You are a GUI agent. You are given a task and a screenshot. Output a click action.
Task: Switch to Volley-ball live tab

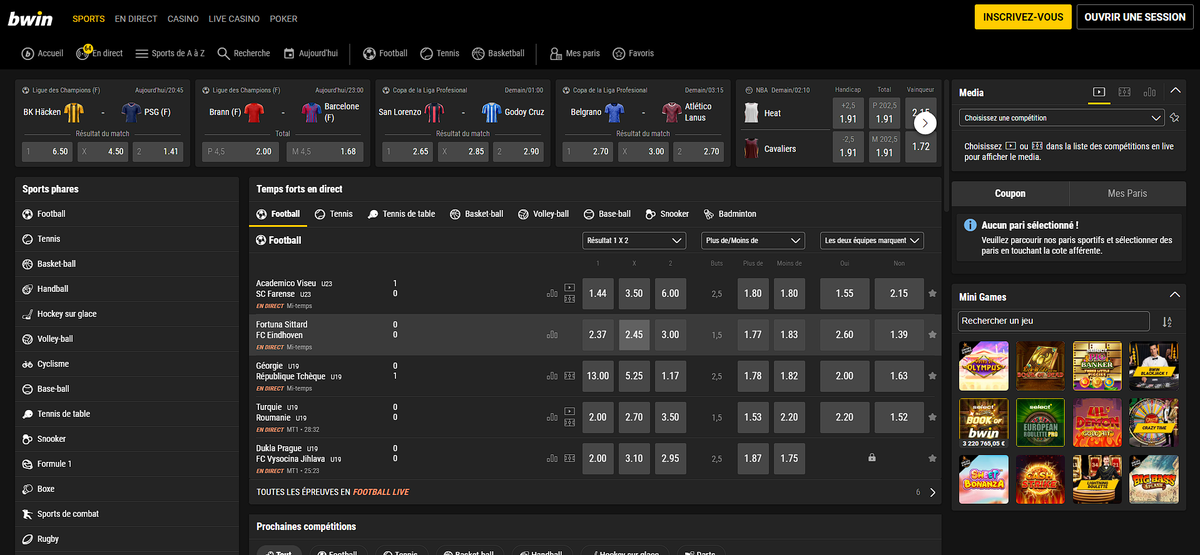pyautogui.click(x=543, y=214)
